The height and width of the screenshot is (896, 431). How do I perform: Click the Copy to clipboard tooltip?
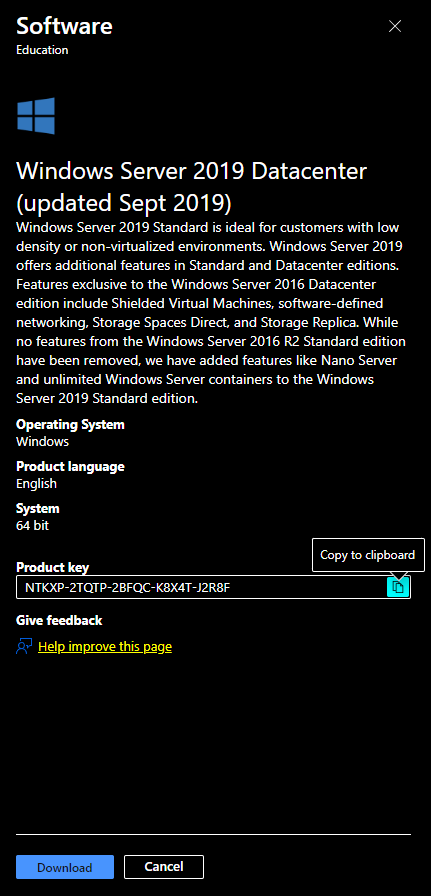pyautogui.click(x=368, y=555)
